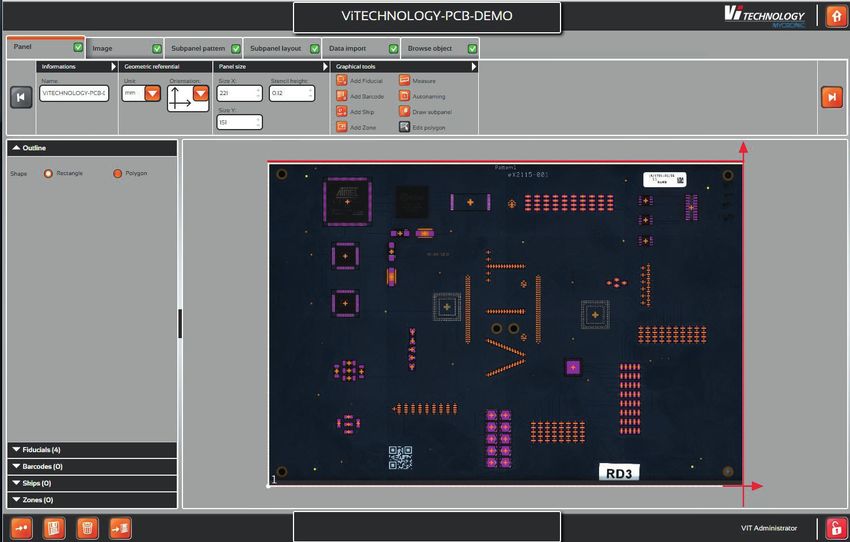
Task: Select the Add Ship tool
Action: pyautogui.click(x=342, y=112)
